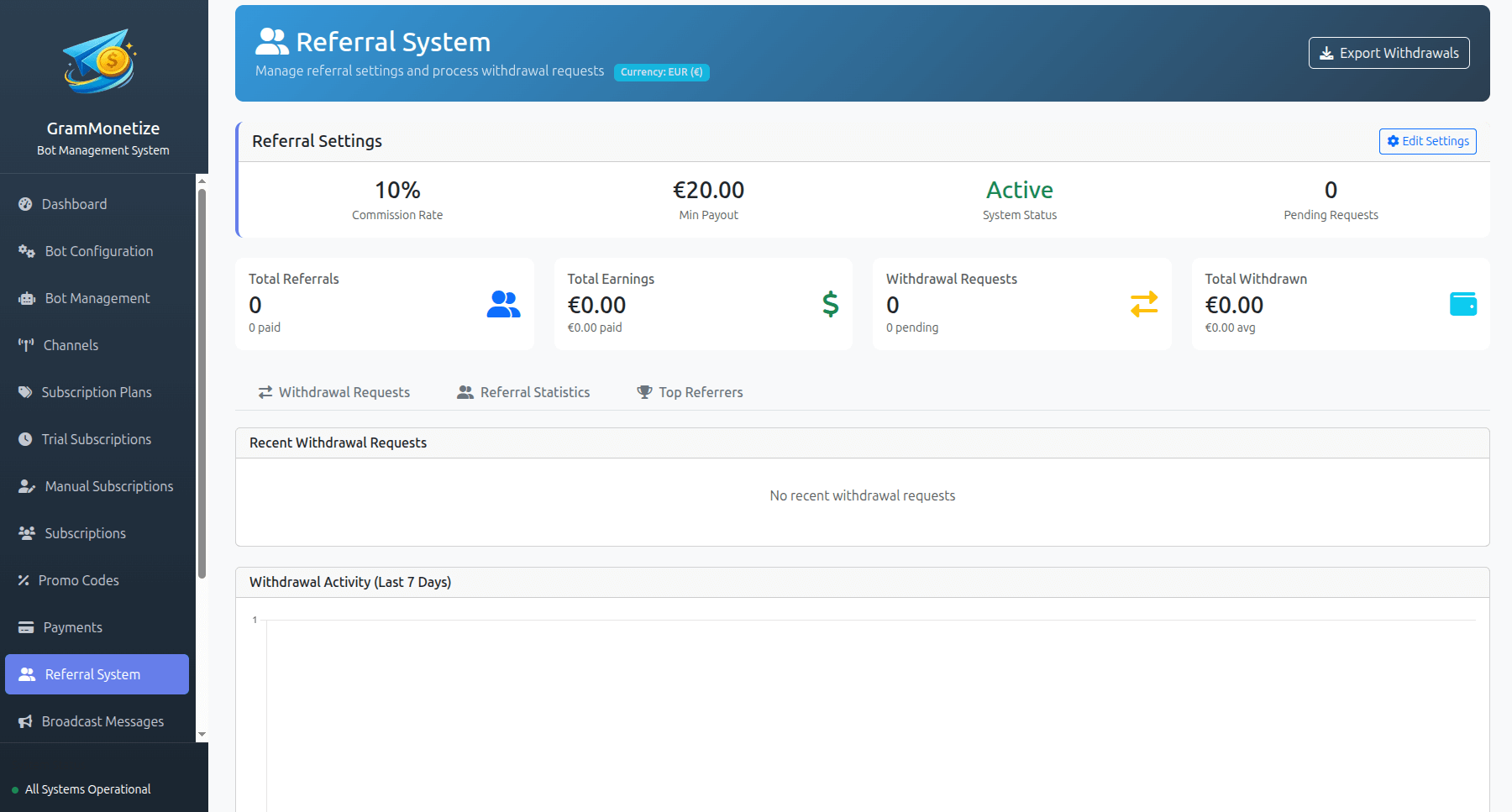Image resolution: width=1512 pixels, height=812 pixels.
Task: Switch to the Withdrawal Requests tab
Action: [334, 392]
